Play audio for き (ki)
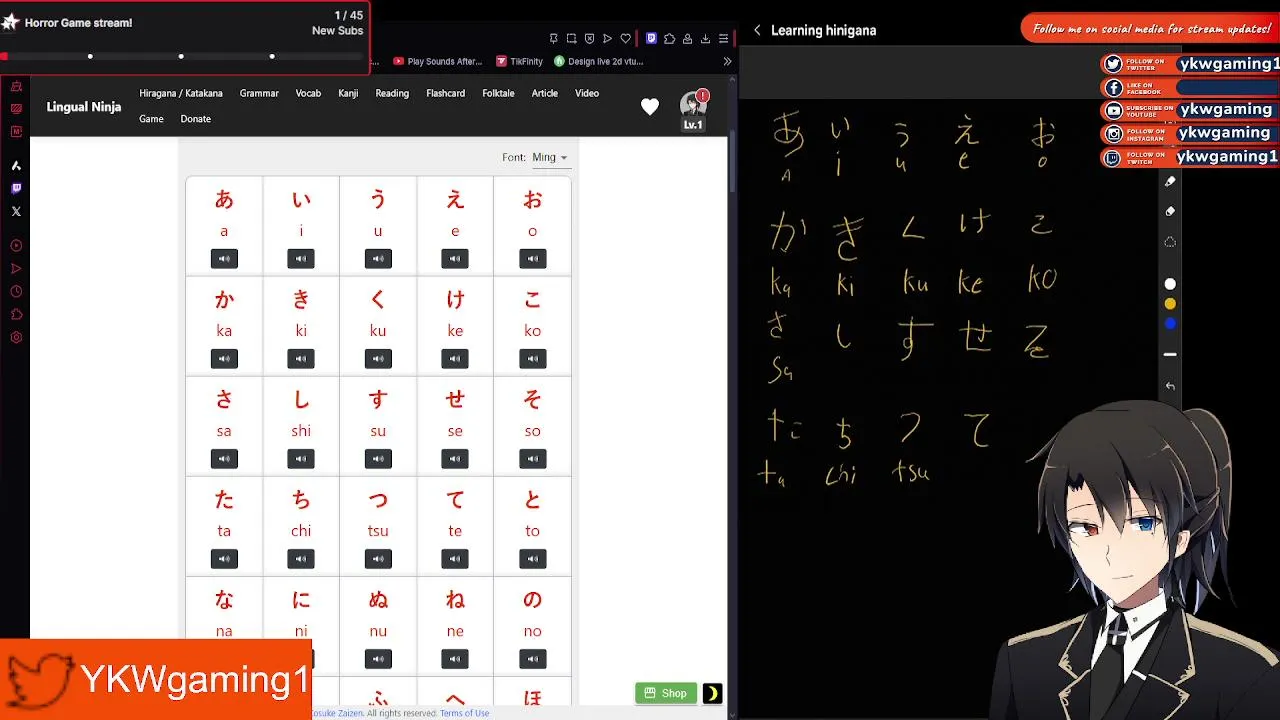Image resolution: width=1280 pixels, height=720 pixels. tap(301, 359)
